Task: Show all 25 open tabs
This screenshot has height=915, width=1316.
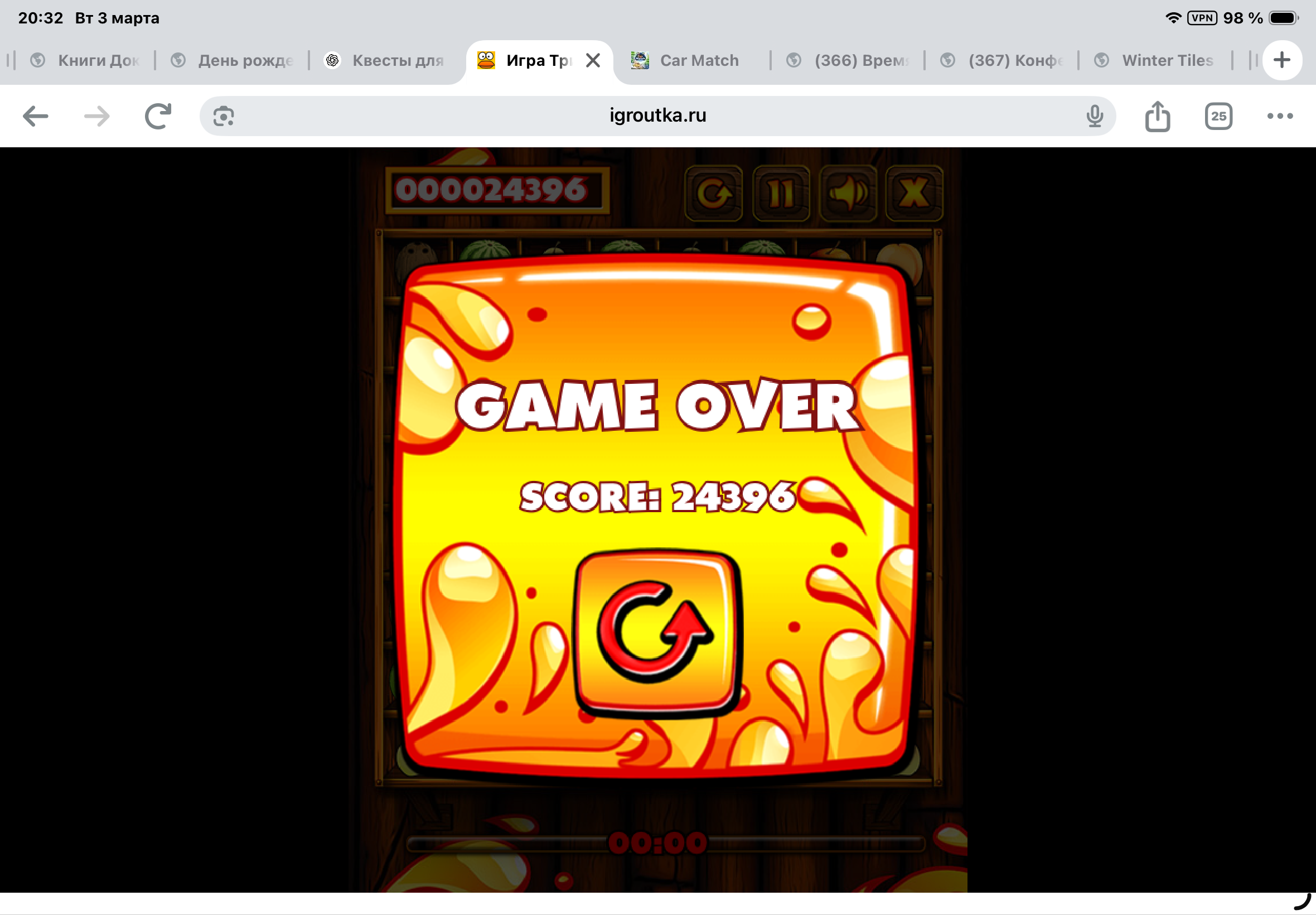Action: click(x=1218, y=117)
